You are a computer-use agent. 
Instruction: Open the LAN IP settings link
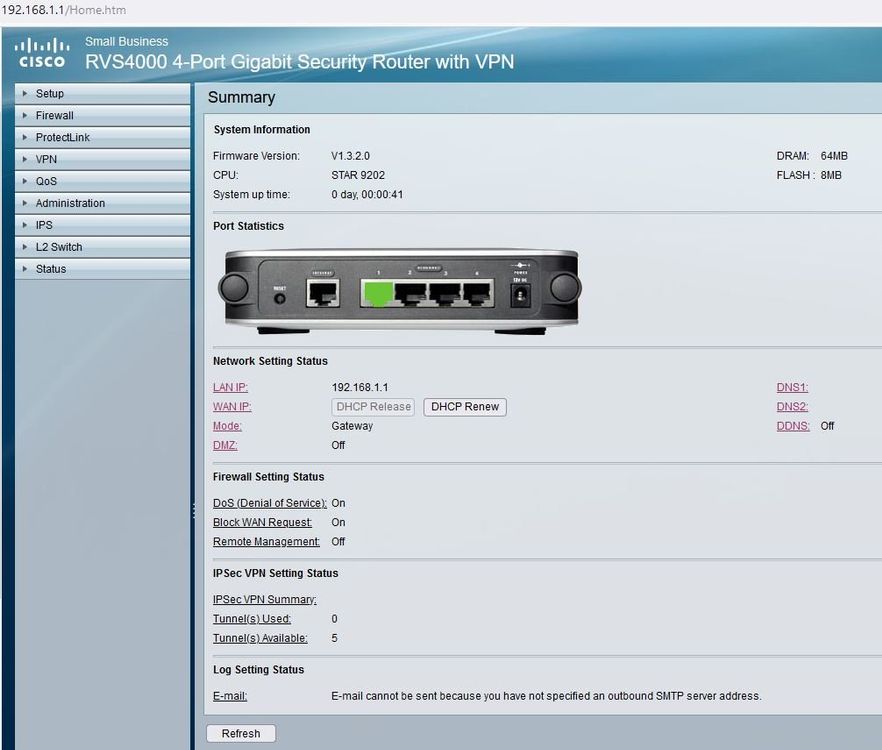229,387
